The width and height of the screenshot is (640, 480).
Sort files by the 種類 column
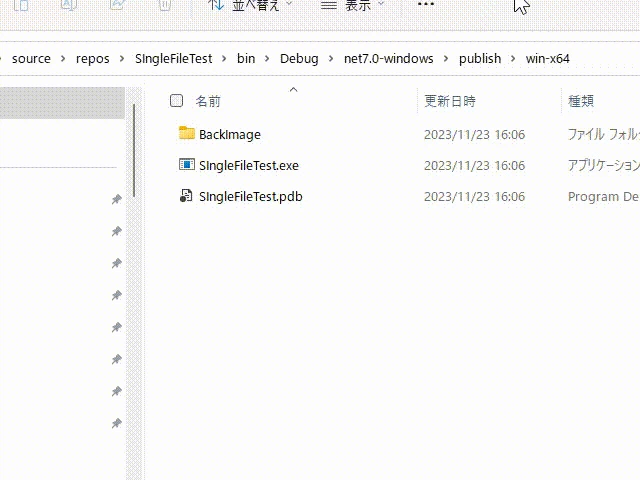(x=581, y=101)
